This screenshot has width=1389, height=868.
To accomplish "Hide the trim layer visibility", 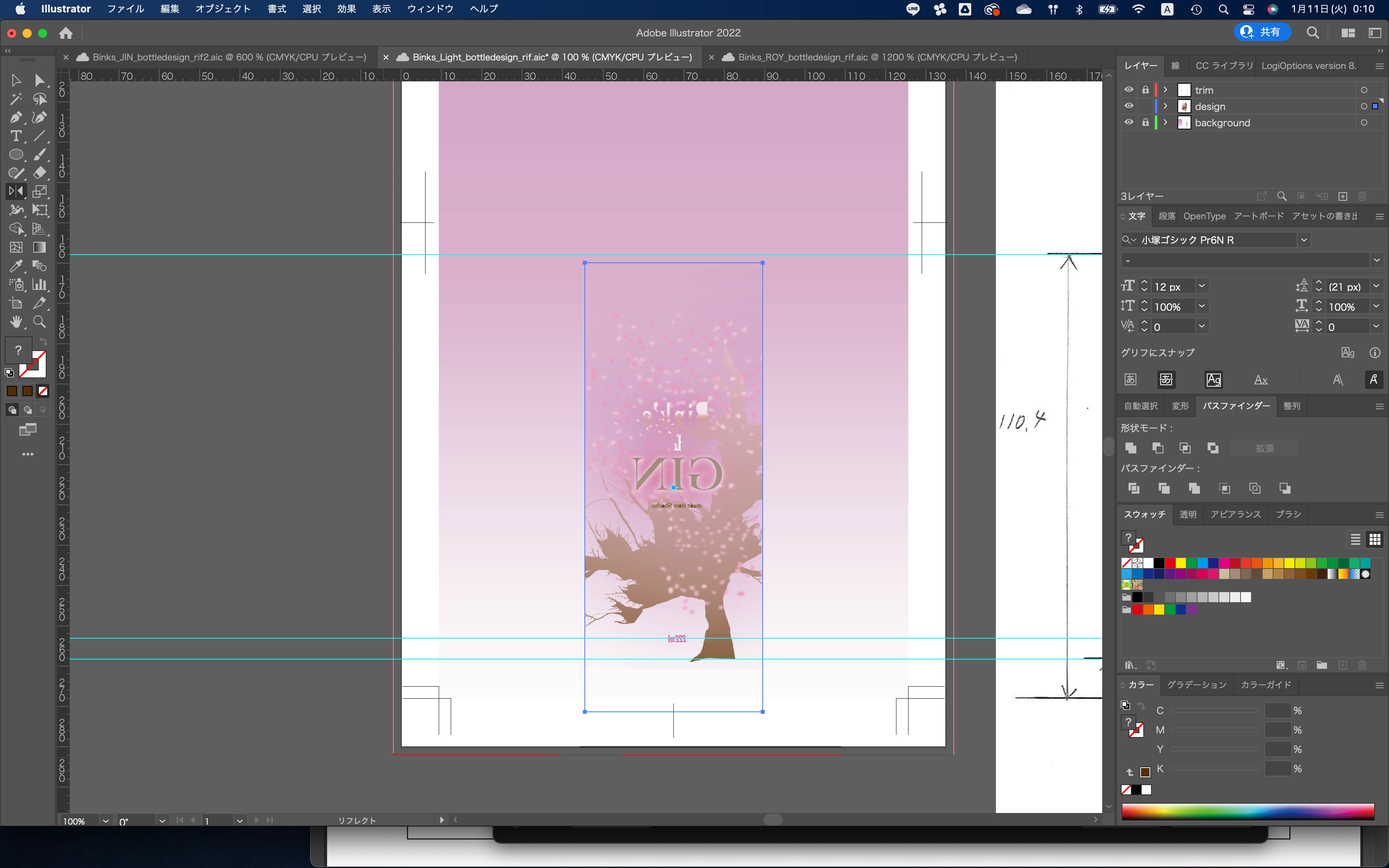I will (1129, 90).
